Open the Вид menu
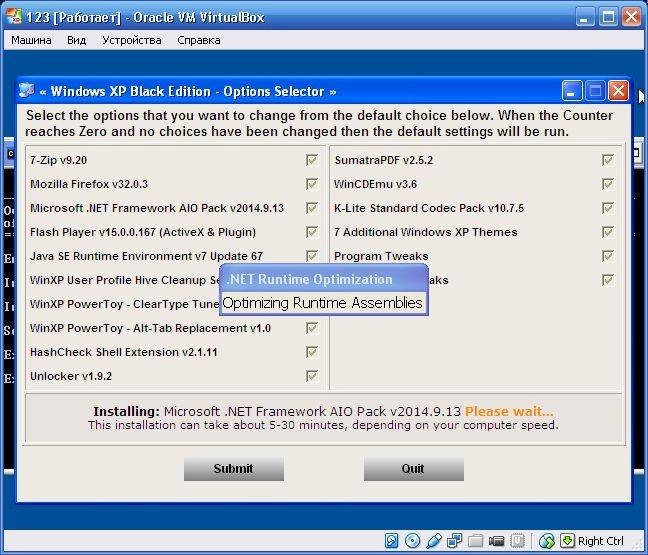The height and width of the screenshot is (555, 648). point(76,40)
